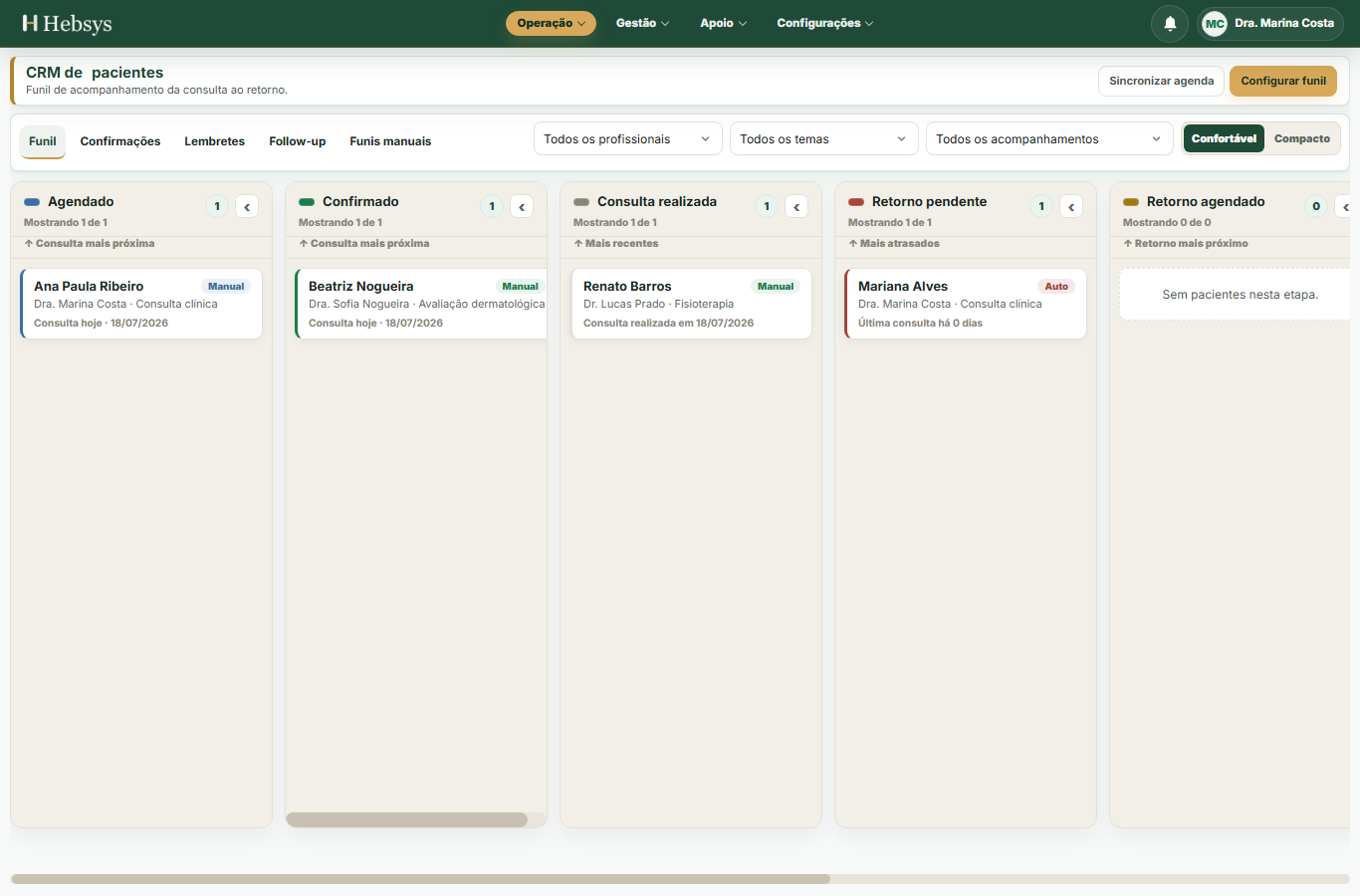Expand the Operação menu
Screen dimensions: 1360x896
click(551, 23)
